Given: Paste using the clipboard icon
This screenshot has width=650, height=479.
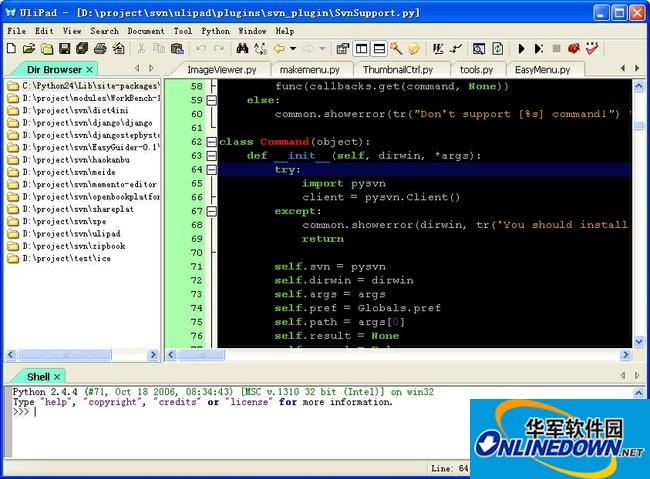Looking at the screenshot, I should pos(177,49).
